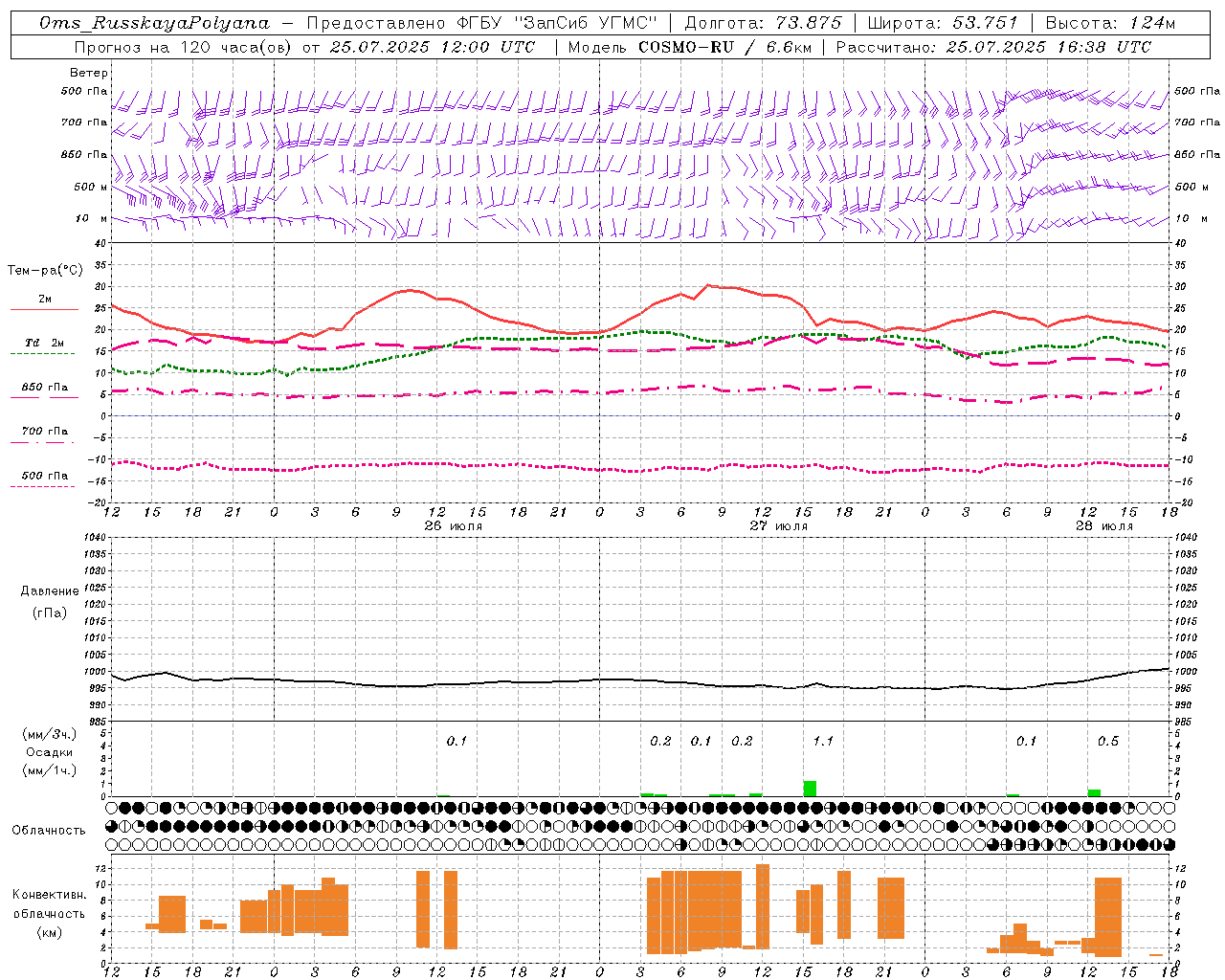Click the dash-dot line sample under 700 гПа legend
Viewport: 1225px width, 980px height.
[42, 442]
